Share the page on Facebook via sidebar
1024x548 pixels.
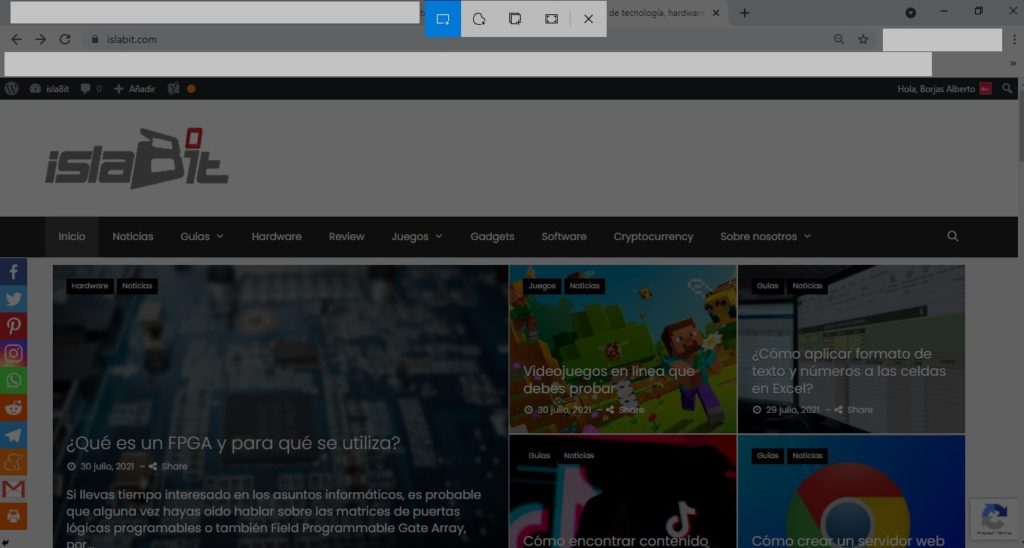click(x=13, y=272)
